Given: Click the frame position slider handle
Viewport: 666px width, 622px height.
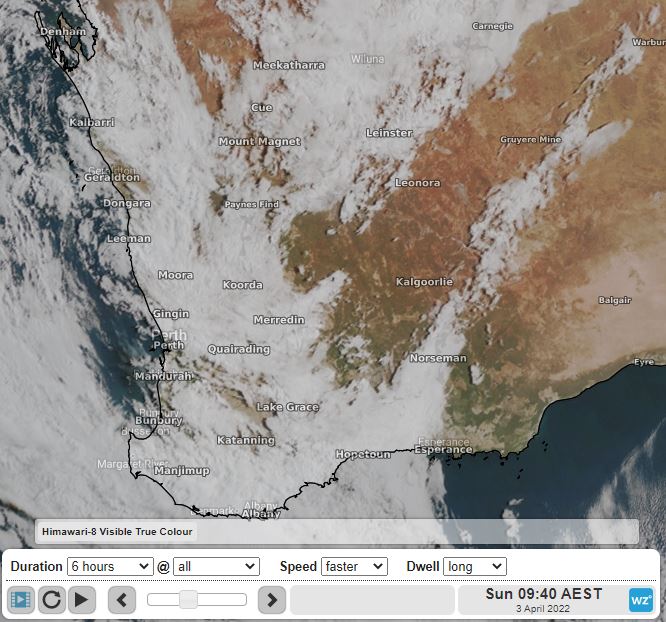Looking at the screenshot, I should (188, 599).
